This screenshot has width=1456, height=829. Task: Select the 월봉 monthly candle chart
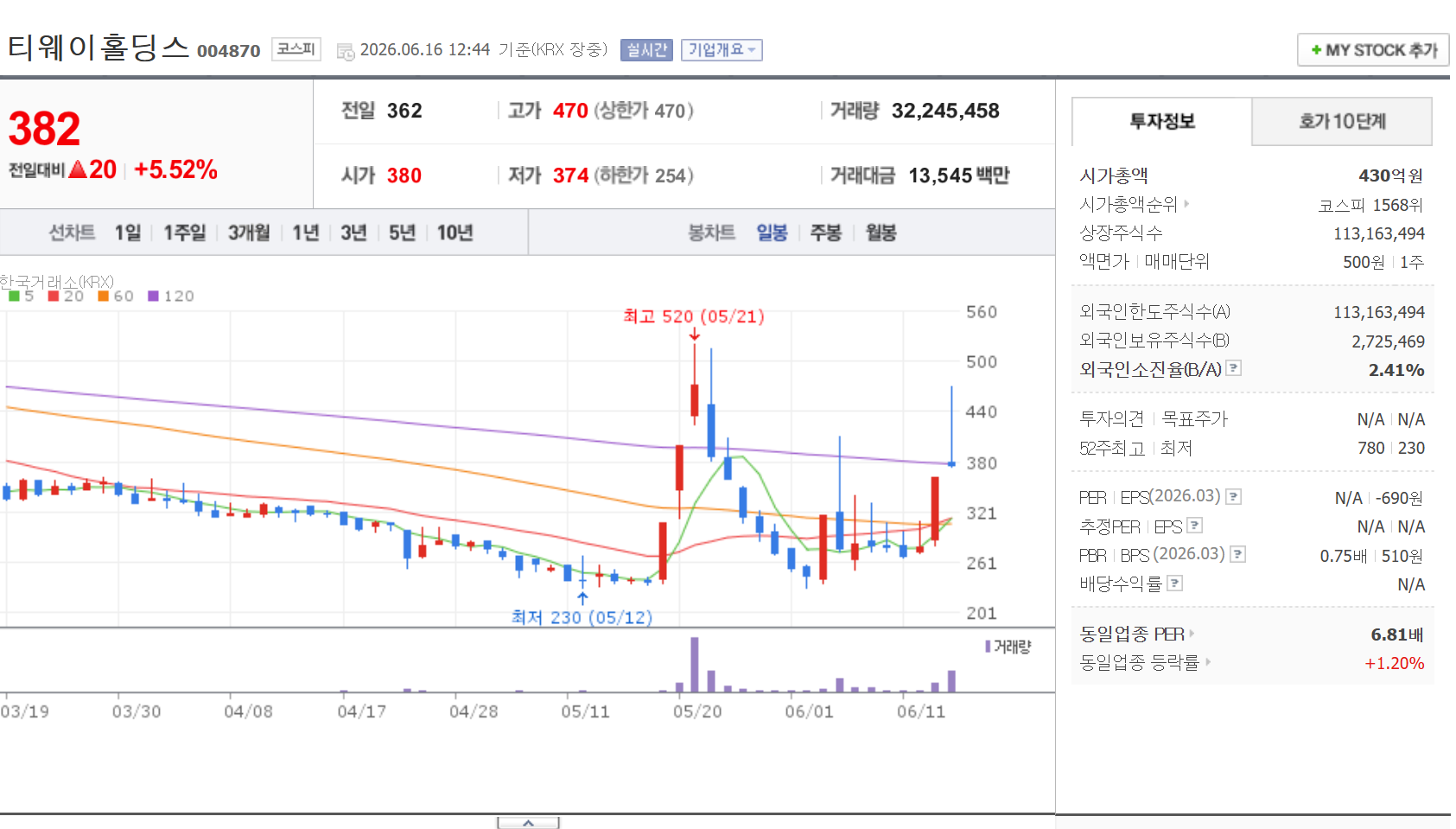click(x=881, y=233)
